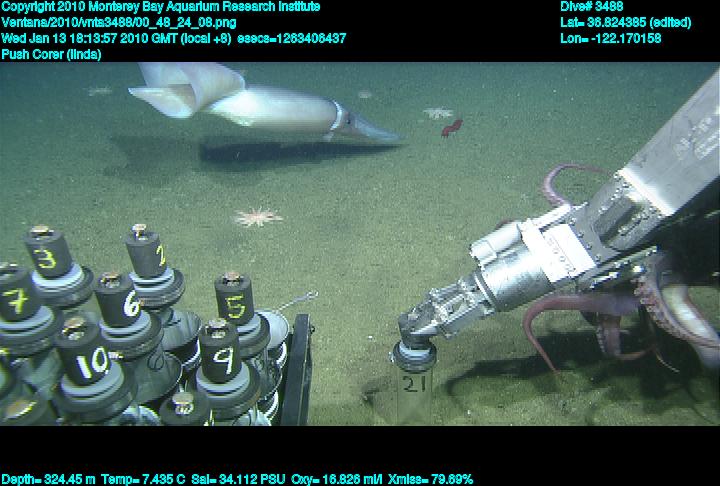Select the 'Push Corer (linda)' annotation

[51, 55]
